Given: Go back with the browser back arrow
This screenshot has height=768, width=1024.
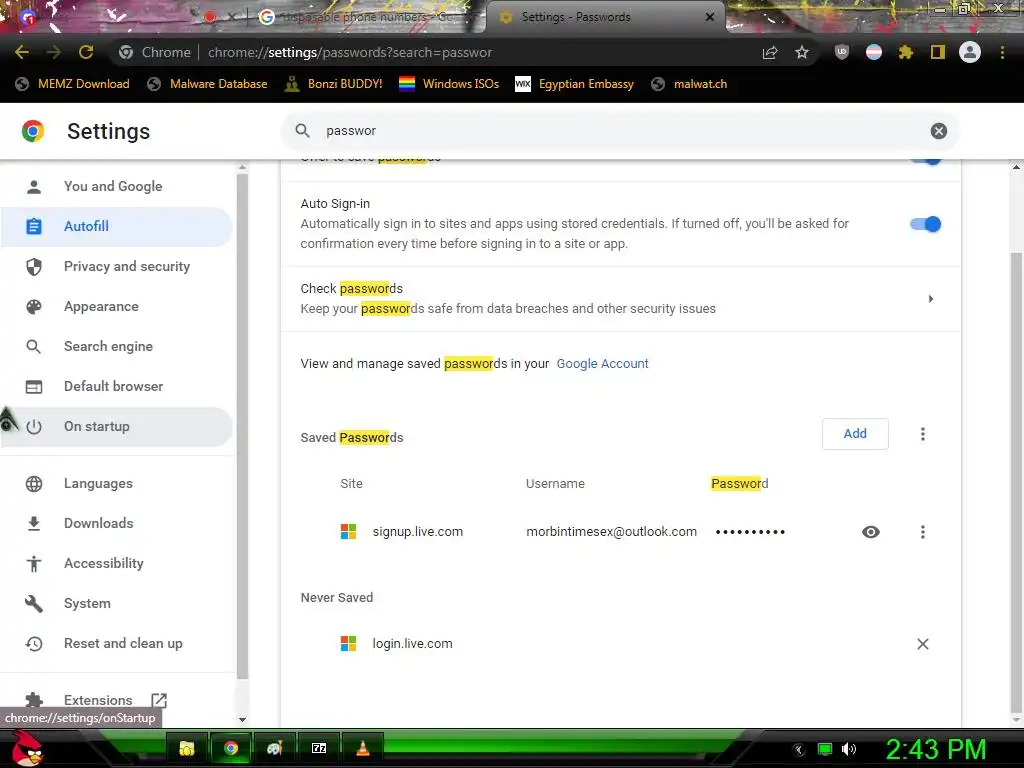Looking at the screenshot, I should 22,52.
